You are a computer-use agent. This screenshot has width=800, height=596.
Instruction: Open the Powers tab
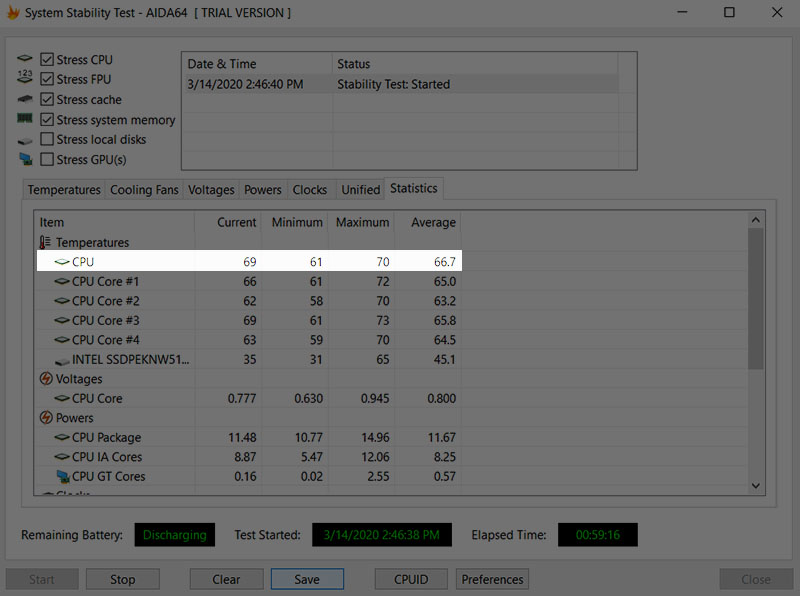(x=263, y=190)
